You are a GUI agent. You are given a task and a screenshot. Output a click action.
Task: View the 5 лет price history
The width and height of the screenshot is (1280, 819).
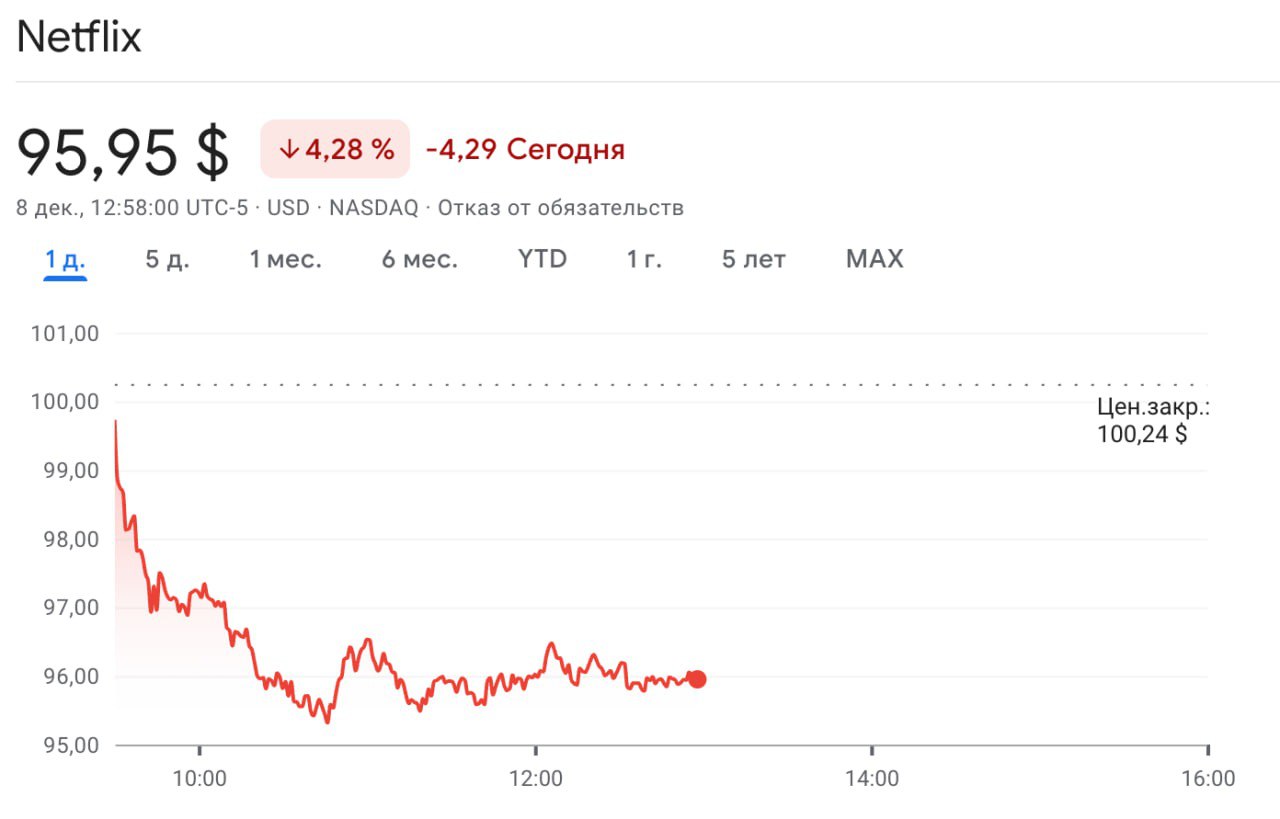753,260
